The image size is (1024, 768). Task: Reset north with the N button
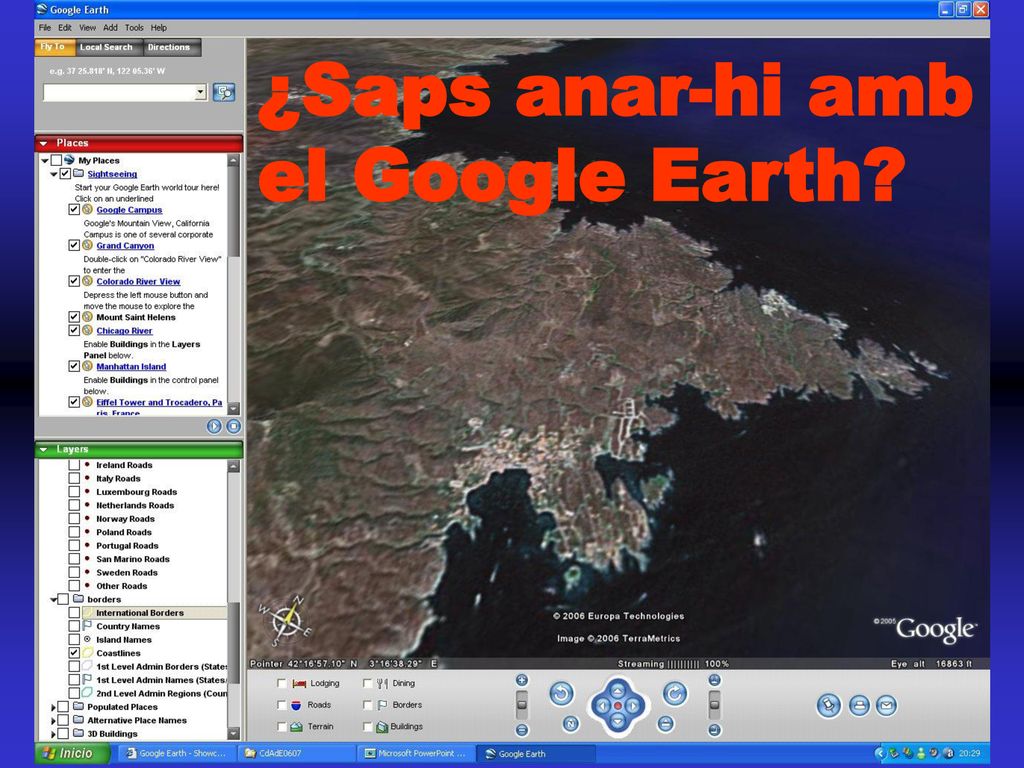click(571, 724)
